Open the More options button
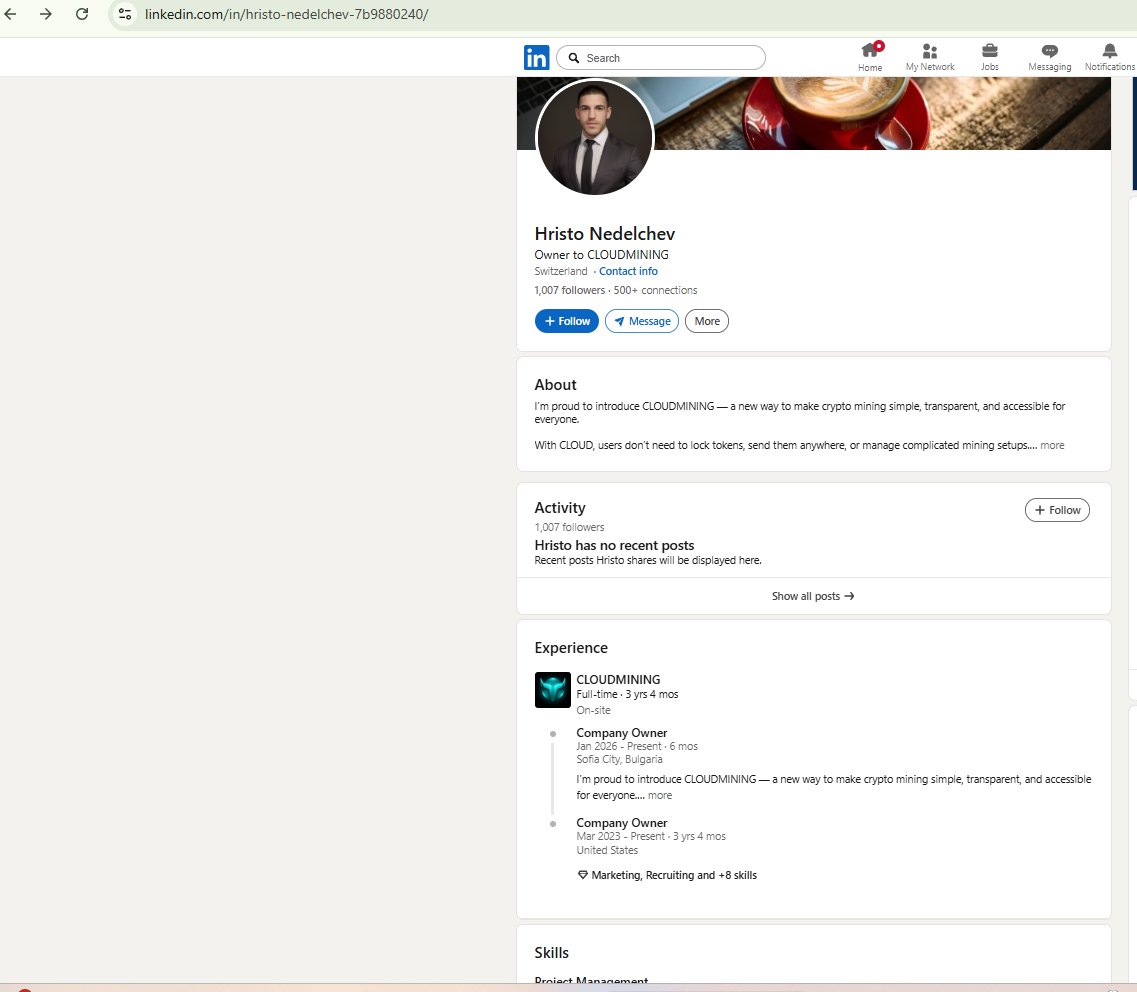Viewport: 1137px width, 992px height. [x=707, y=321]
